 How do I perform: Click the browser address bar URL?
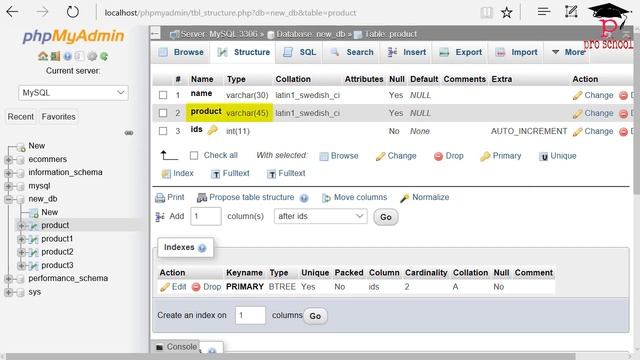[x=230, y=13]
